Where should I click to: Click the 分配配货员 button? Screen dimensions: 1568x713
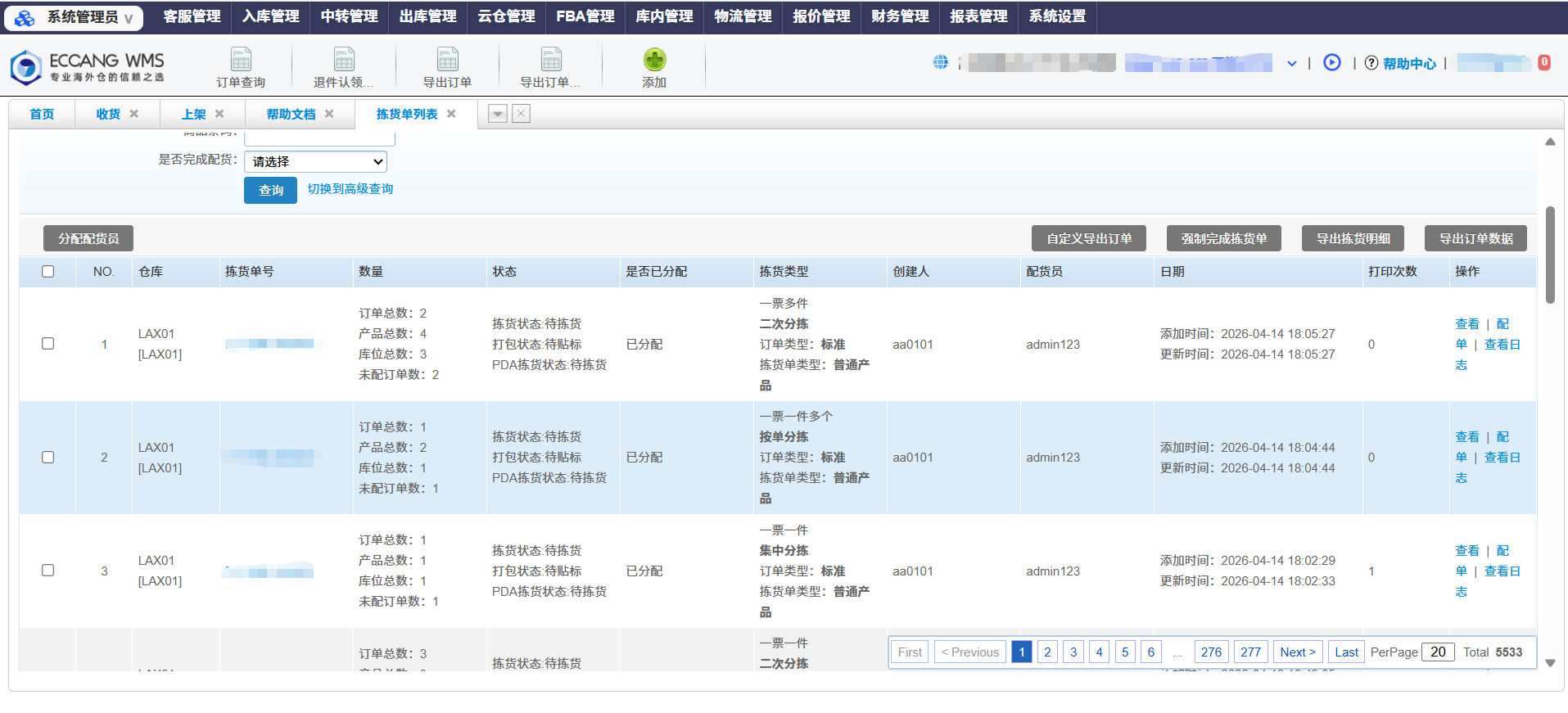point(88,238)
